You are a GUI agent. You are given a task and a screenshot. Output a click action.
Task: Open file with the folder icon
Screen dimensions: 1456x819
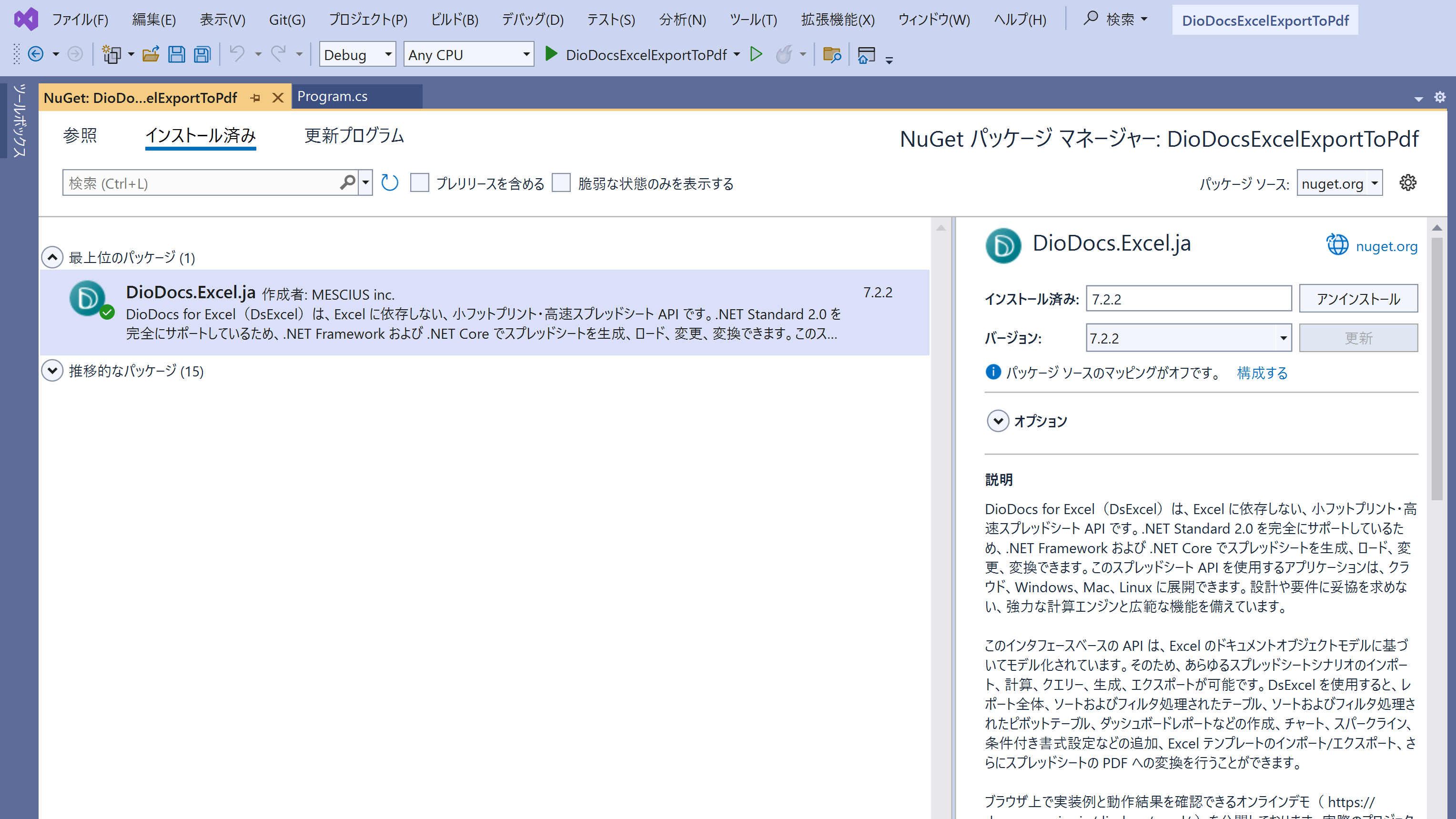point(151,54)
